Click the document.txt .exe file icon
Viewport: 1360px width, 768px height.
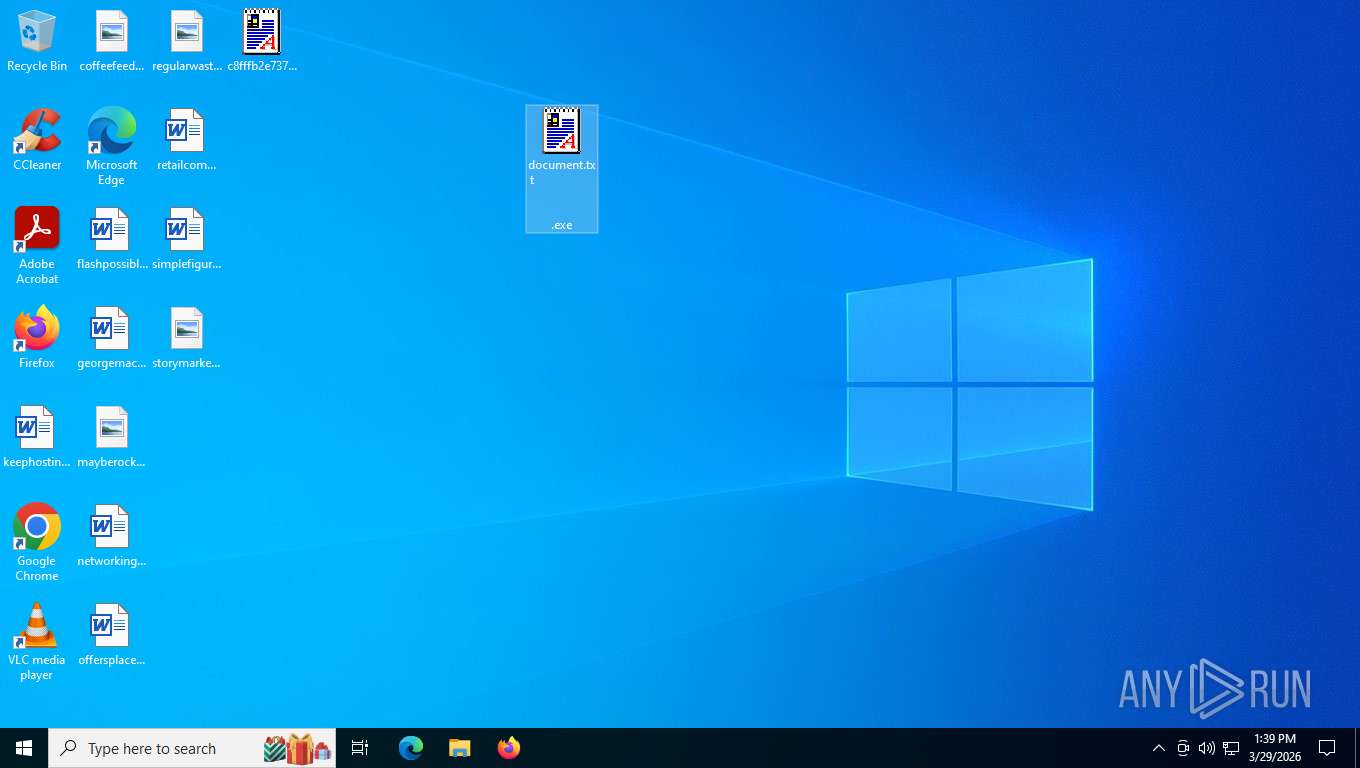click(562, 169)
